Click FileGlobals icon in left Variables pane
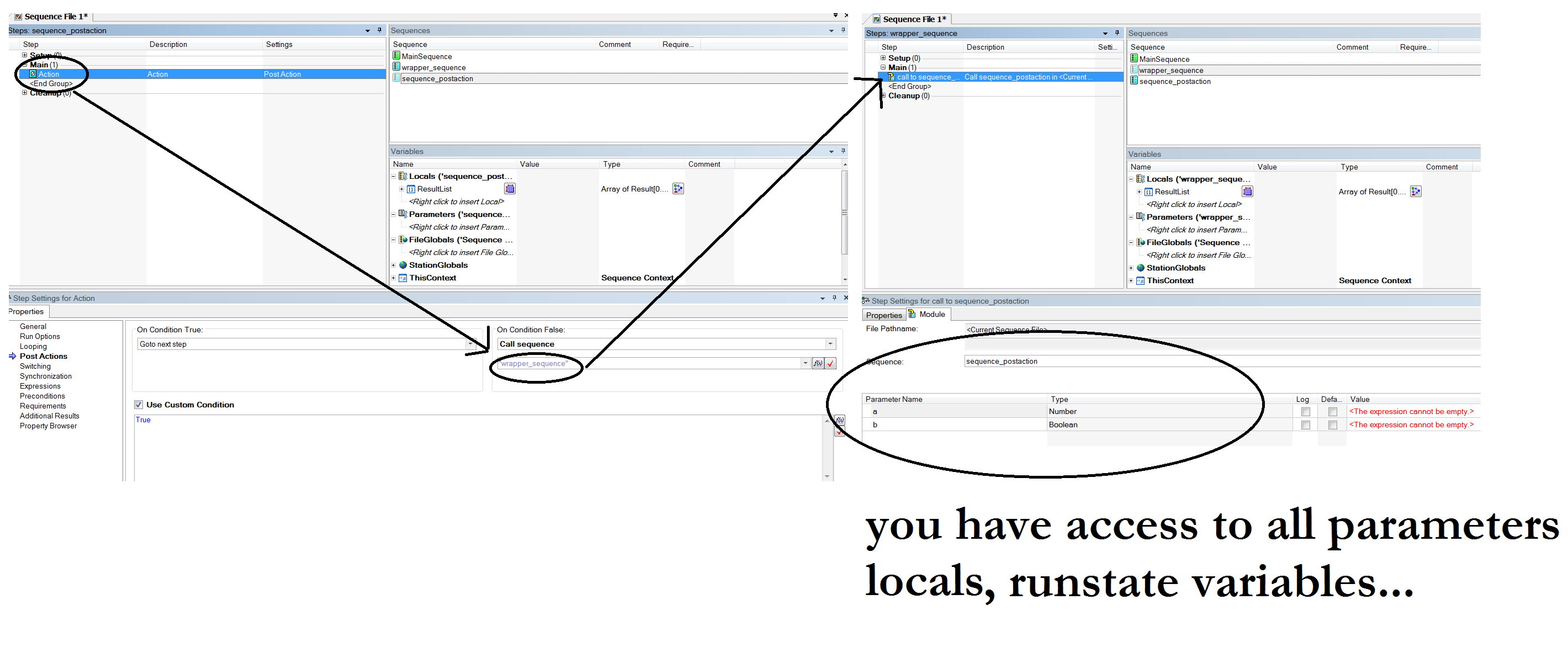Image resolution: width=1568 pixels, height=658 pixels. (x=402, y=239)
